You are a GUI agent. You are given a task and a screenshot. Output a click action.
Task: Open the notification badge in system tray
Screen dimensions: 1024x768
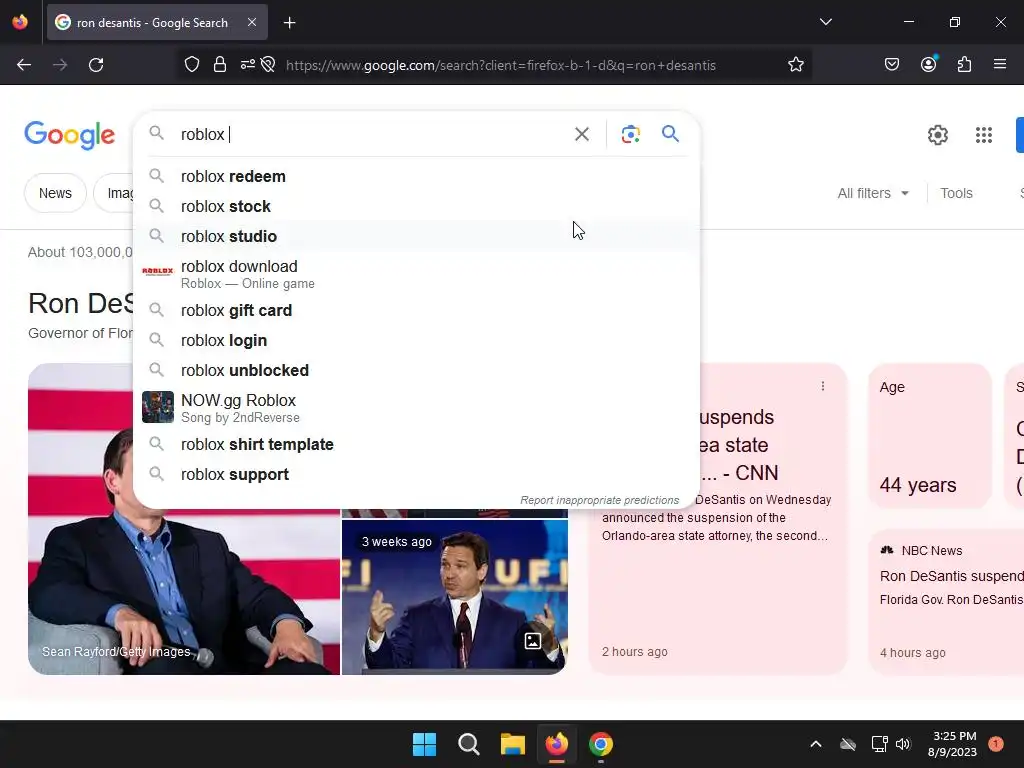click(996, 744)
